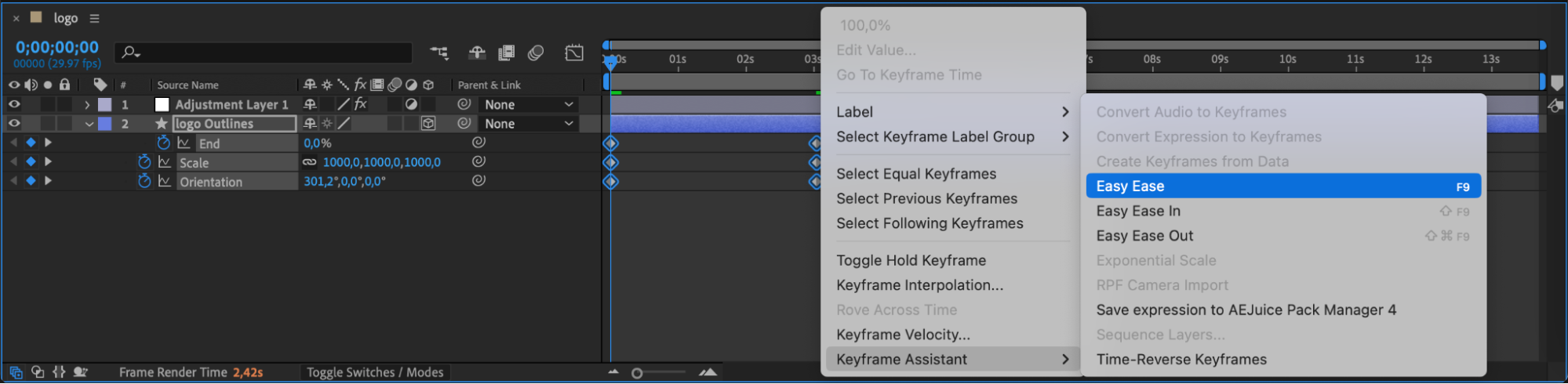Click the current timecode 0;00;00;00

(57, 48)
